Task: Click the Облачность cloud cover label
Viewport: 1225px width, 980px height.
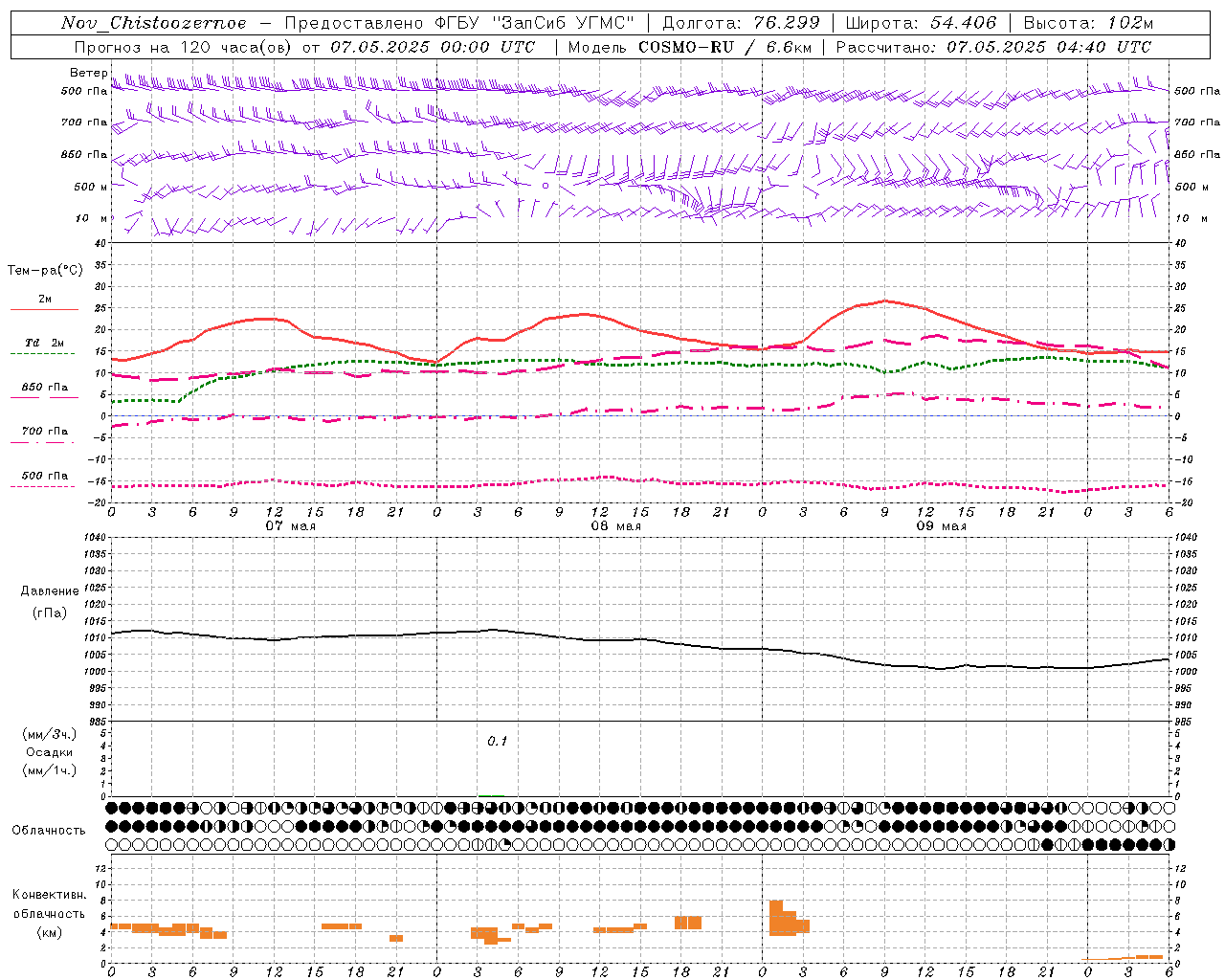Action: (49, 831)
